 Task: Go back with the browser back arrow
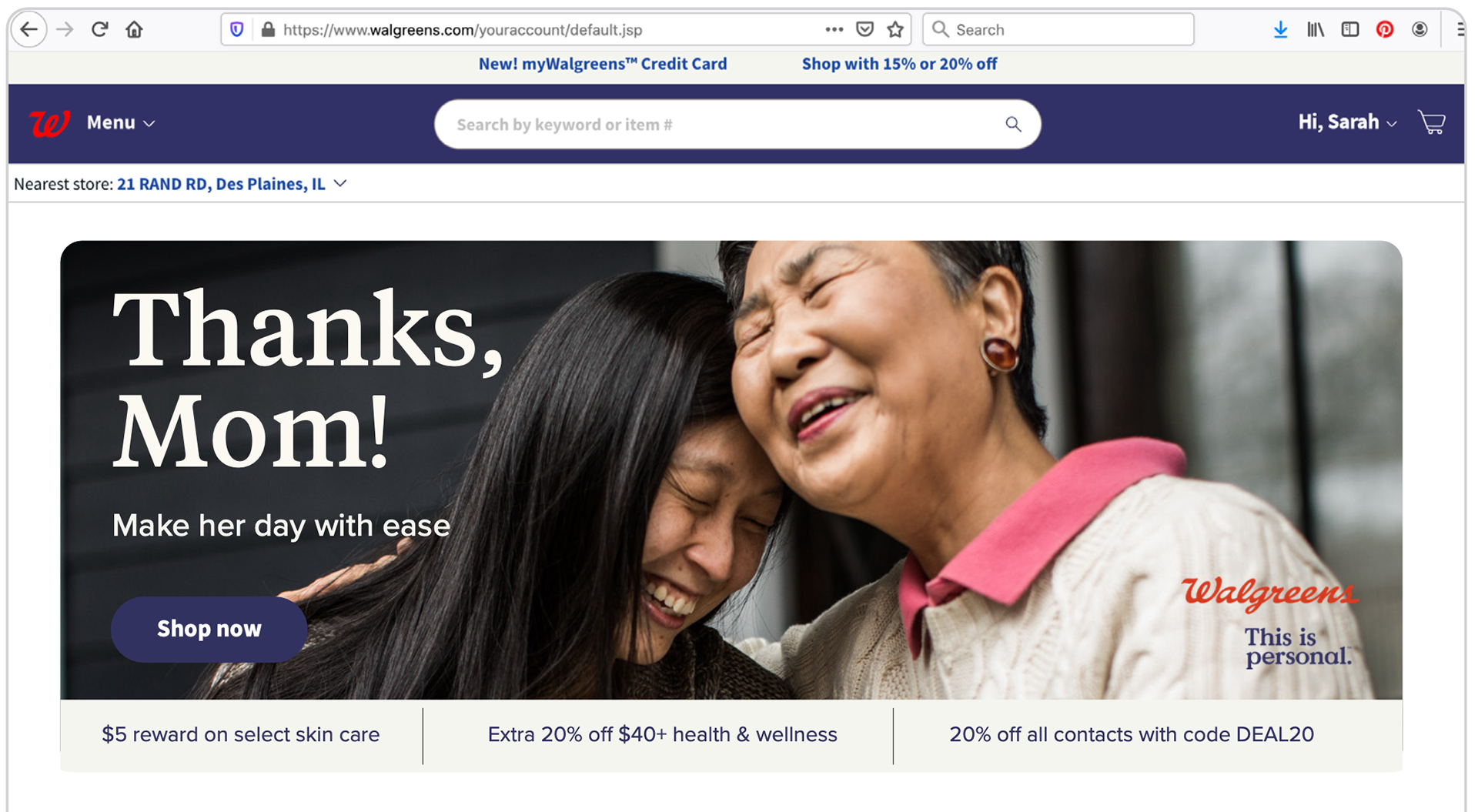[x=29, y=30]
